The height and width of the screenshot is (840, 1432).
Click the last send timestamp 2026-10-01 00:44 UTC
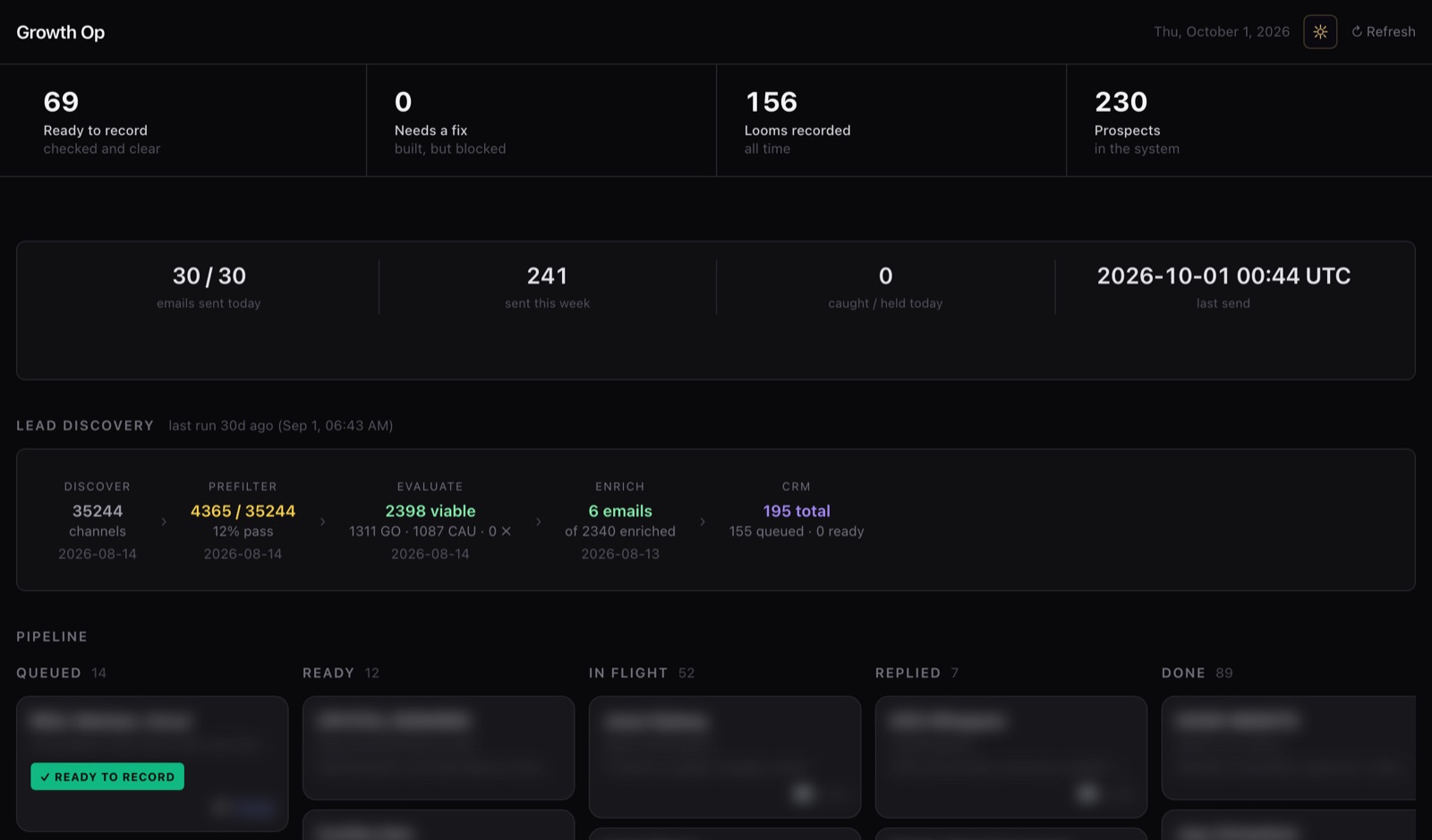[1223, 276]
